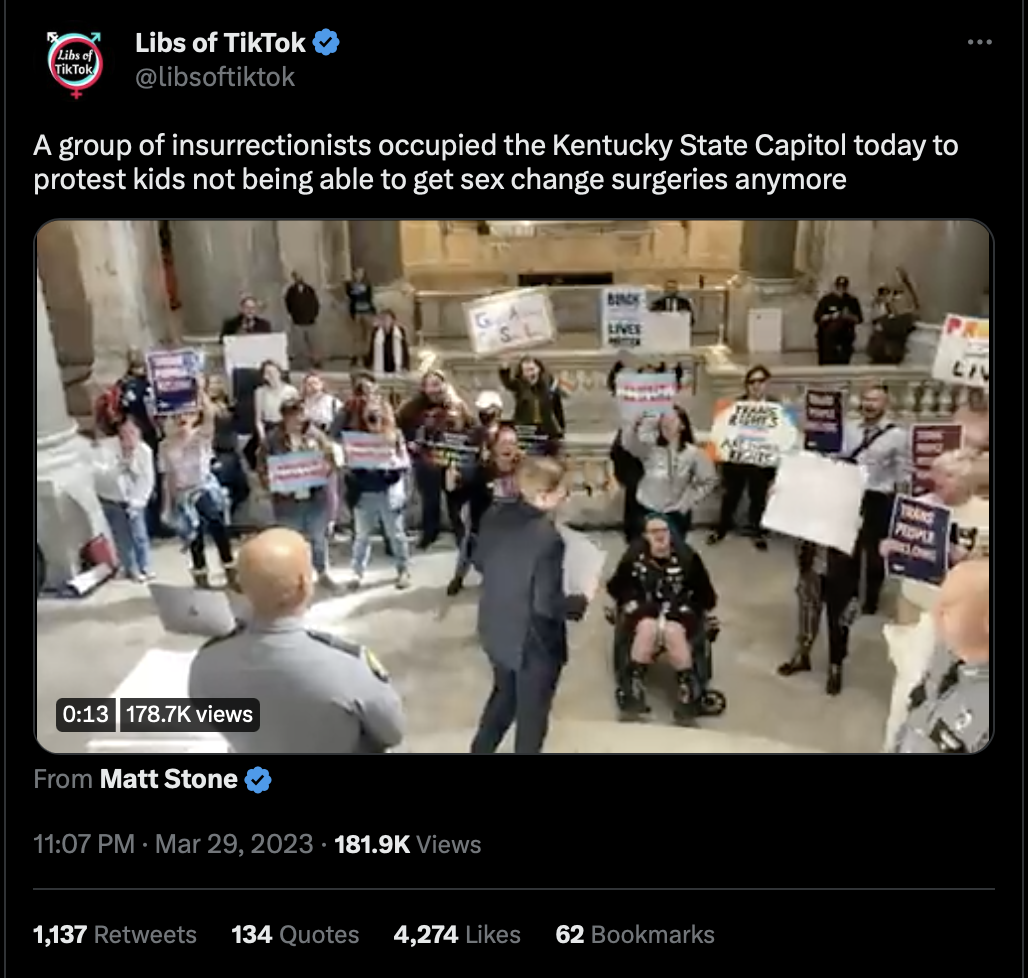This screenshot has width=1028, height=978.
Task: Play the embedded protest video
Action: 514,486
